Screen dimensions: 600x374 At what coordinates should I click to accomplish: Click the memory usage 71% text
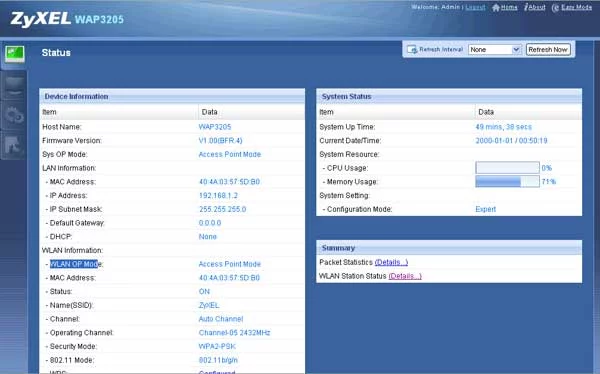click(548, 182)
